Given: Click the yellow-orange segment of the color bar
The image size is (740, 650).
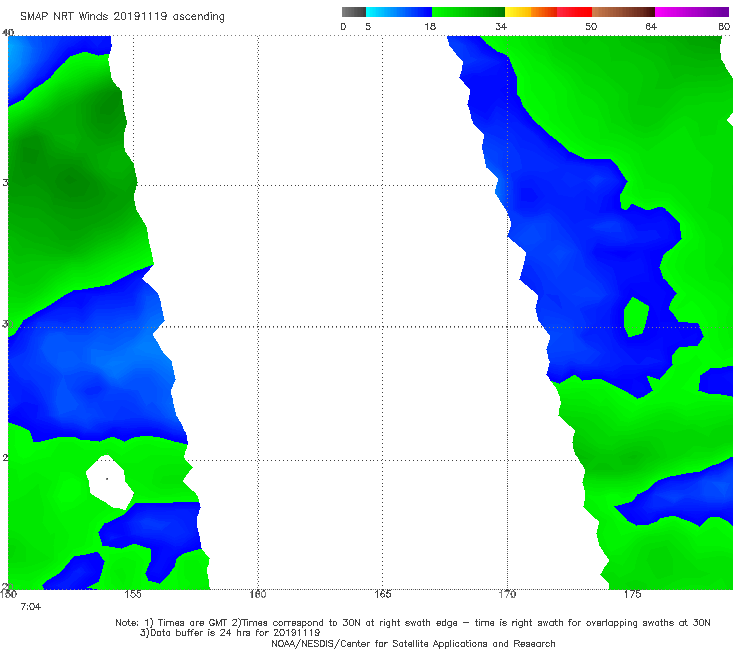Looking at the screenshot, I should pos(531,12).
